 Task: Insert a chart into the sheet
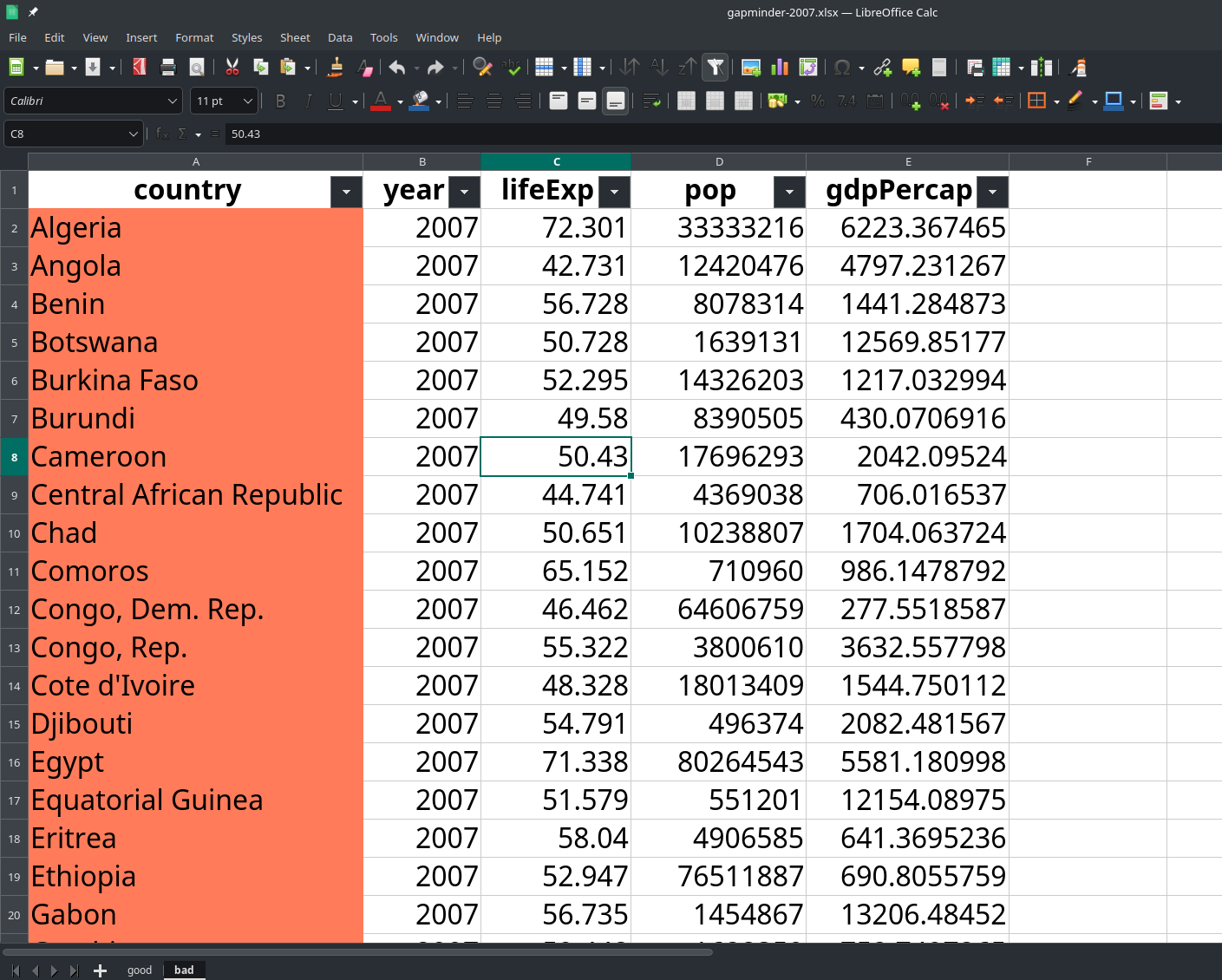tap(779, 67)
